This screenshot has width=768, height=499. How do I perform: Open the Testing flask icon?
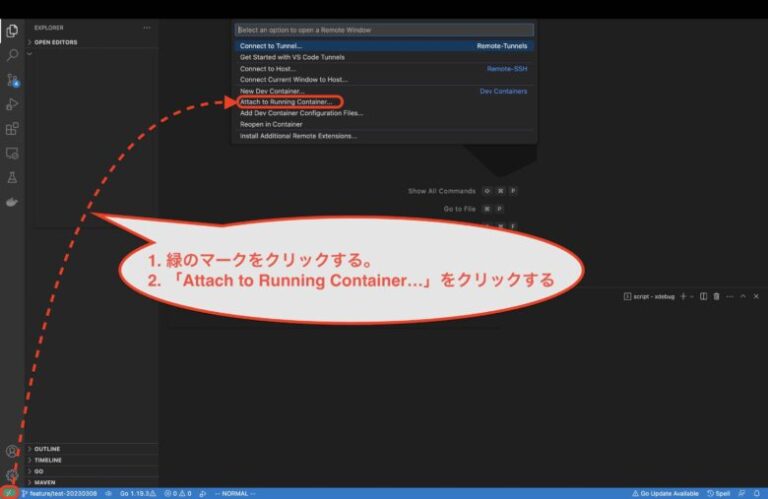(12, 177)
